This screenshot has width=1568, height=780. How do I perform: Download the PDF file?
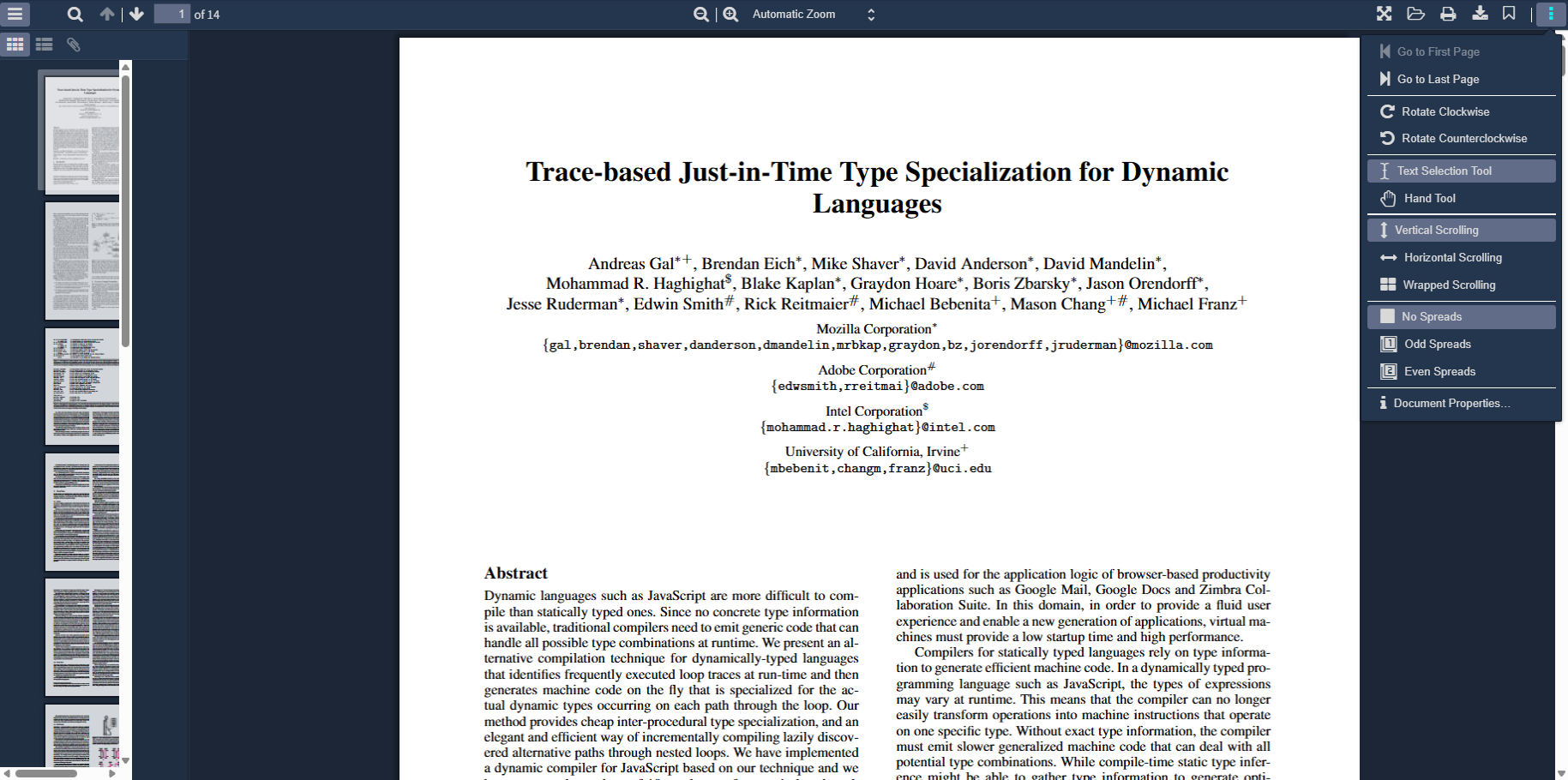[x=1480, y=14]
